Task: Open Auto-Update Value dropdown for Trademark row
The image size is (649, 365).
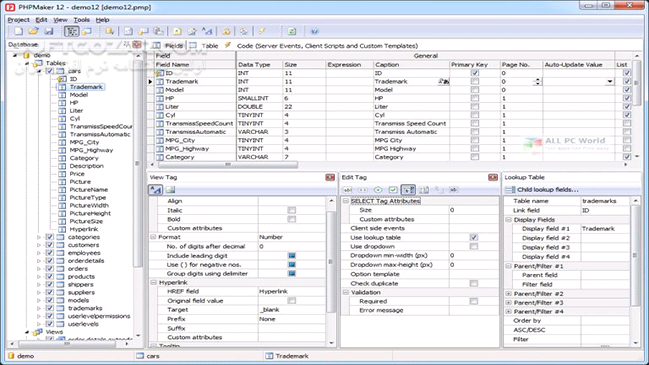Action: click(x=610, y=82)
